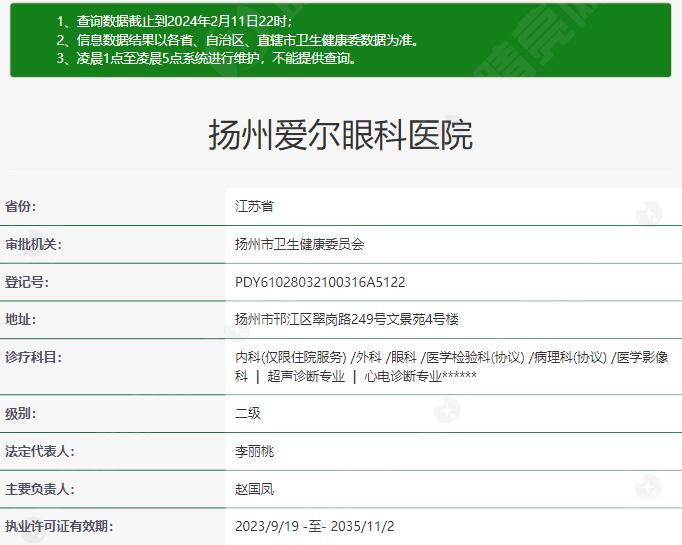Select registration number PDY61028032100316A5122
The height and width of the screenshot is (545, 682).
[320, 282]
